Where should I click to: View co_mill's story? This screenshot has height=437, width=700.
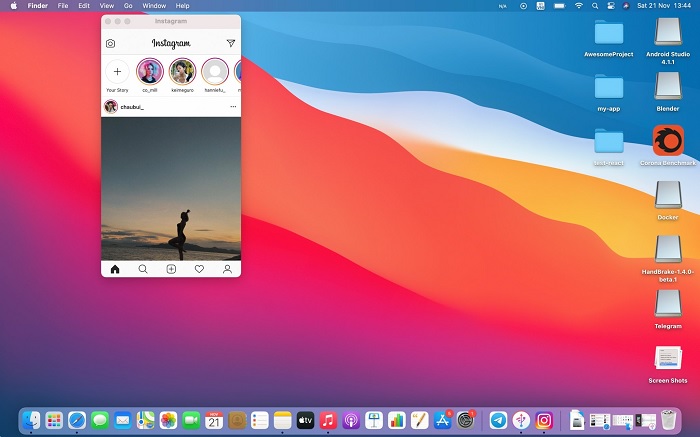point(150,71)
